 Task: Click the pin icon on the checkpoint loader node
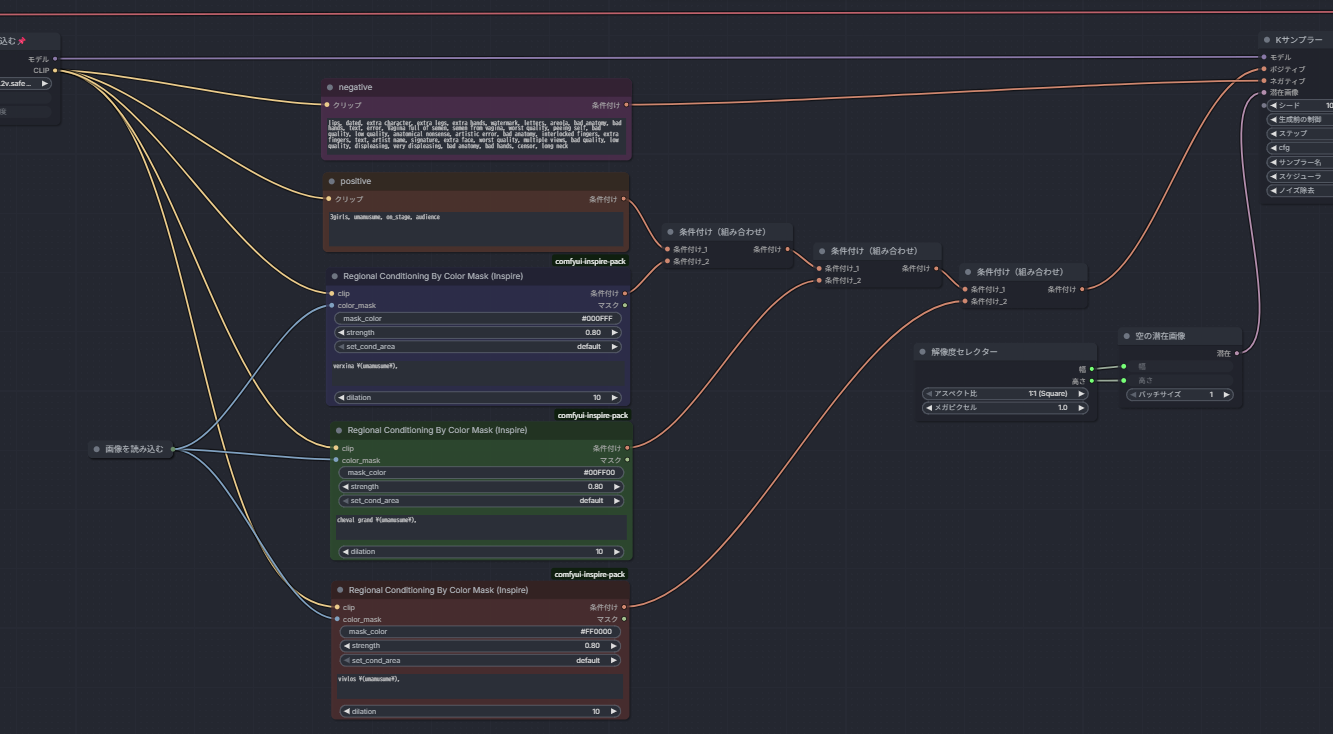pos(21,41)
